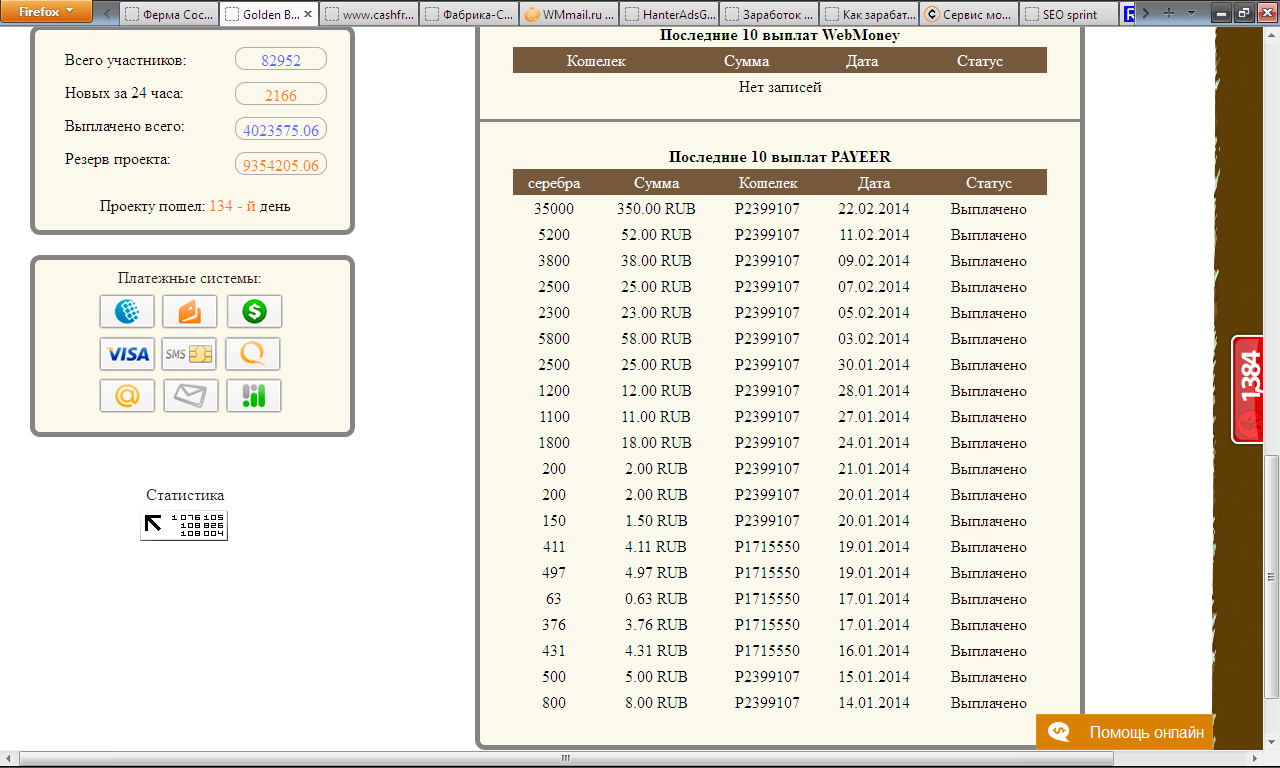Choose the grey envelope payment icon
This screenshot has width=1280, height=768.
(x=190, y=396)
